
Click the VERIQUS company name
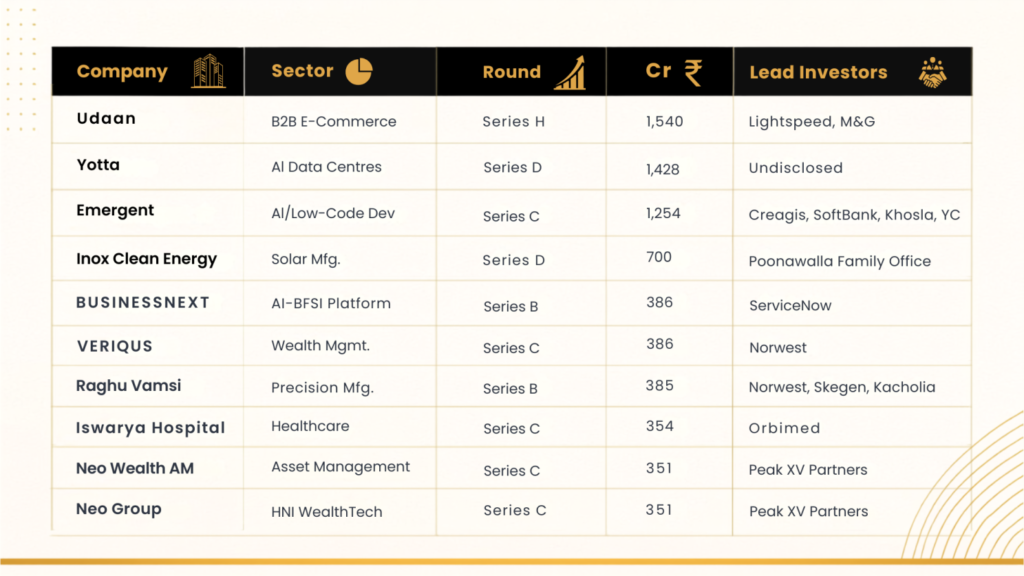click(x=114, y=346)
